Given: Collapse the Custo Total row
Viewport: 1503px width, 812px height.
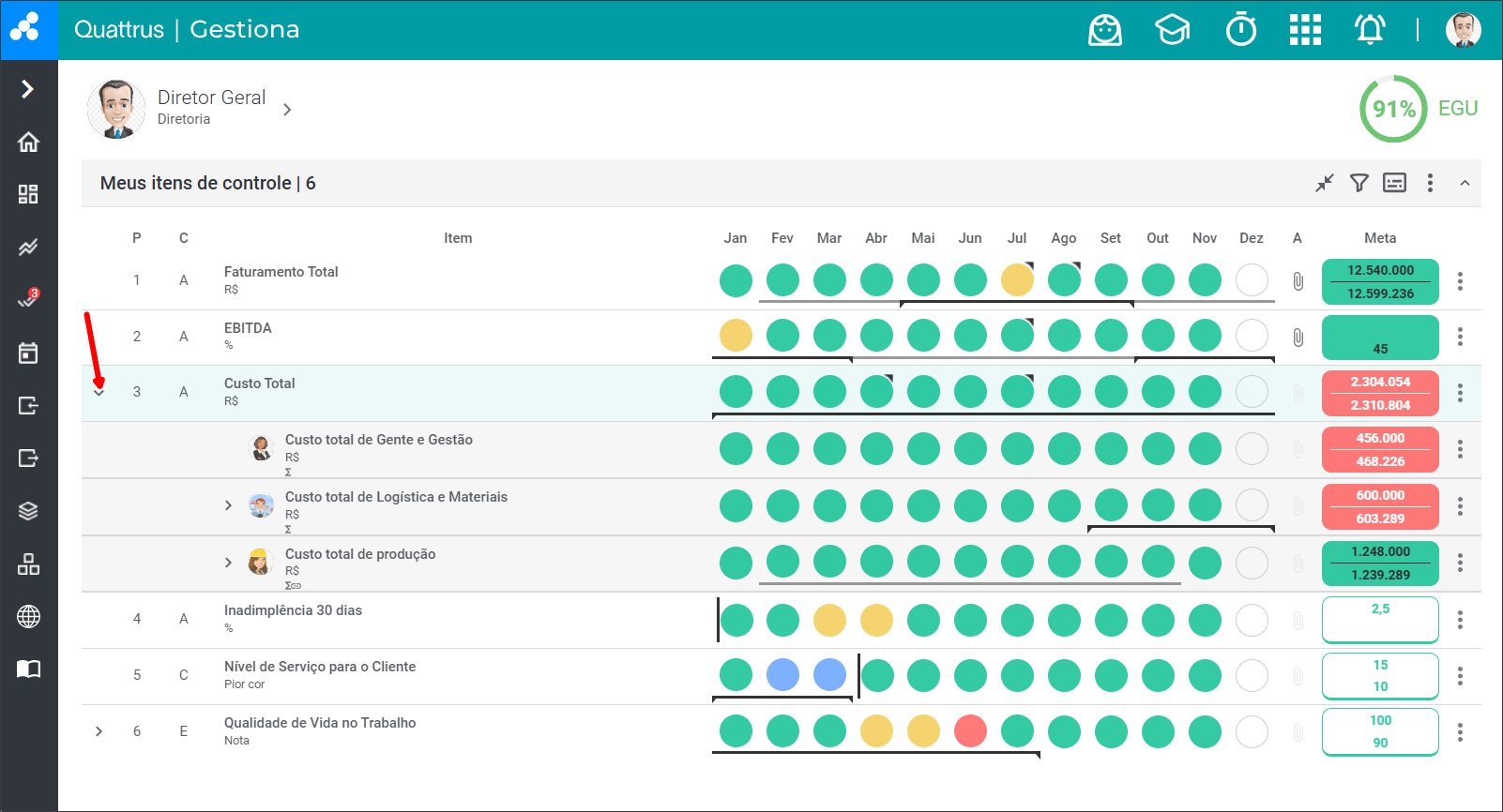Looking at the screenshot, I should coord(99,392).
